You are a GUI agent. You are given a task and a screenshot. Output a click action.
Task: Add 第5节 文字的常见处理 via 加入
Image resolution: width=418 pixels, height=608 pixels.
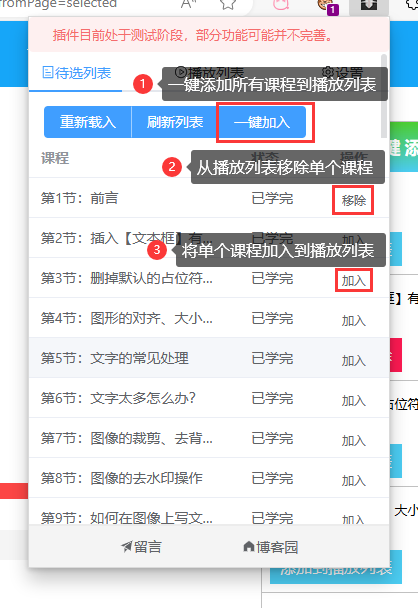[x=354, y=360]
